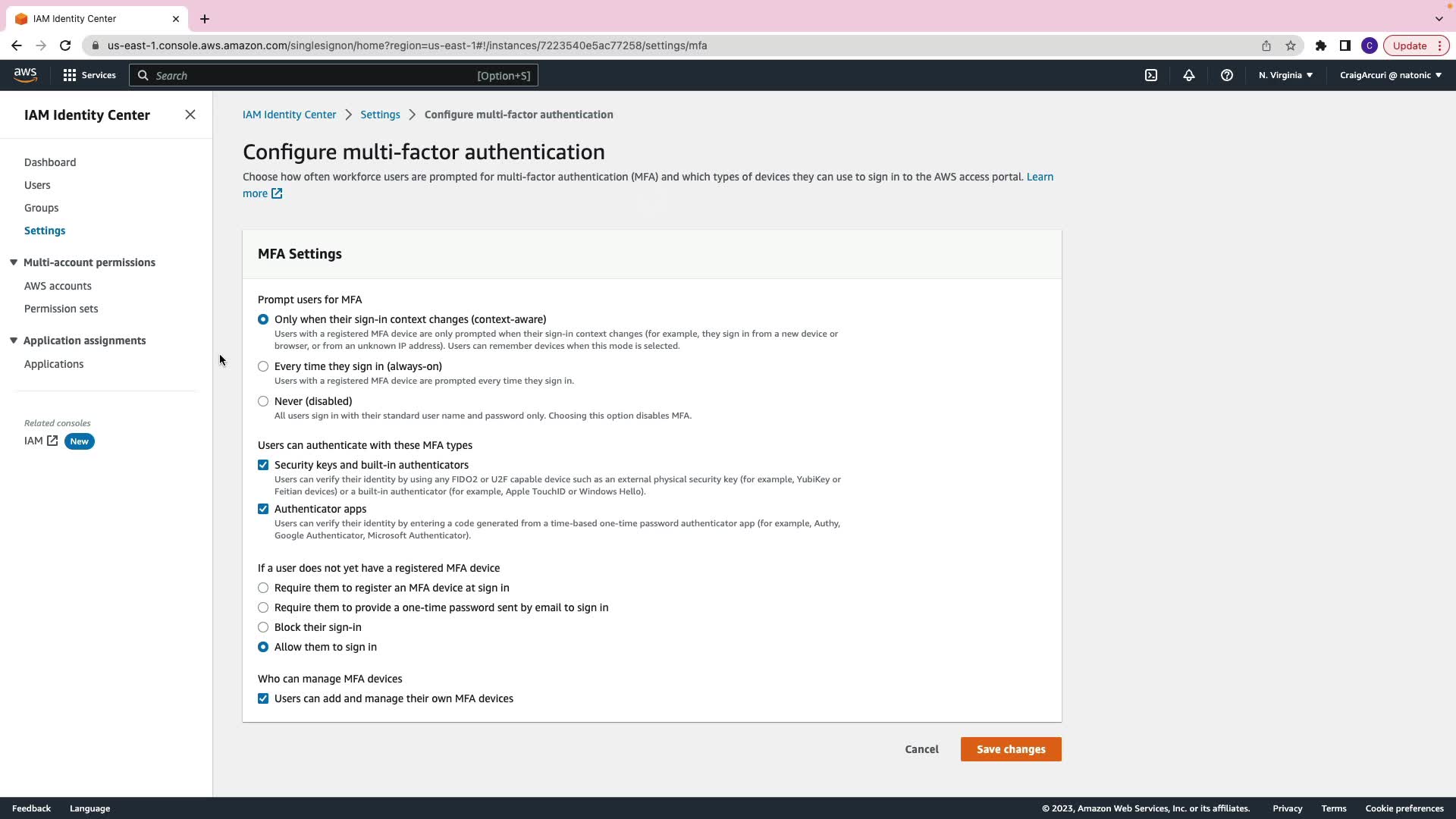Close the IAM Identity Center sidebar
The width and height of the screenshot is (1456, 819).
tap(190, 115)
